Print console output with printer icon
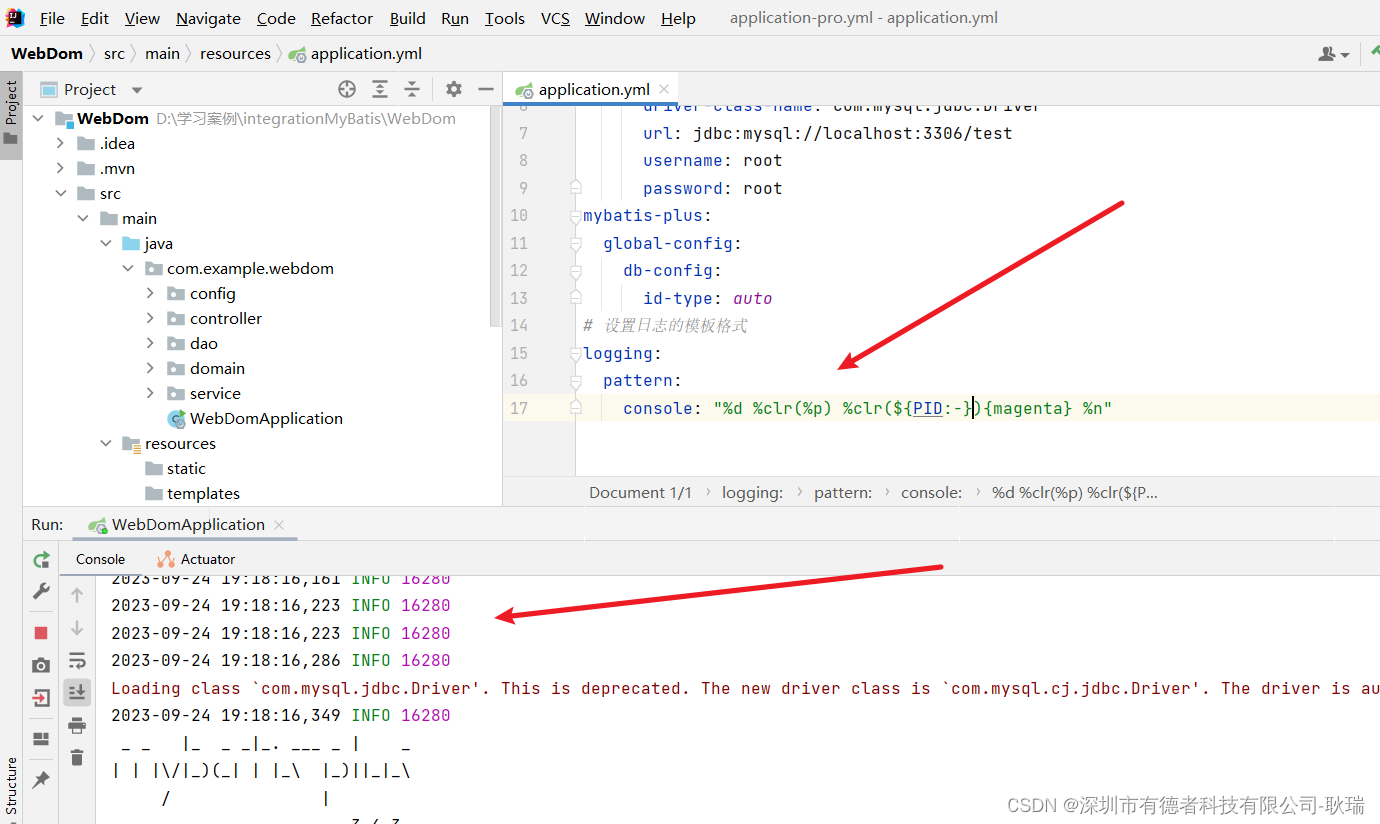Image resolution: width=1380 pixels, height=824 pixels. tap(77, 725)
